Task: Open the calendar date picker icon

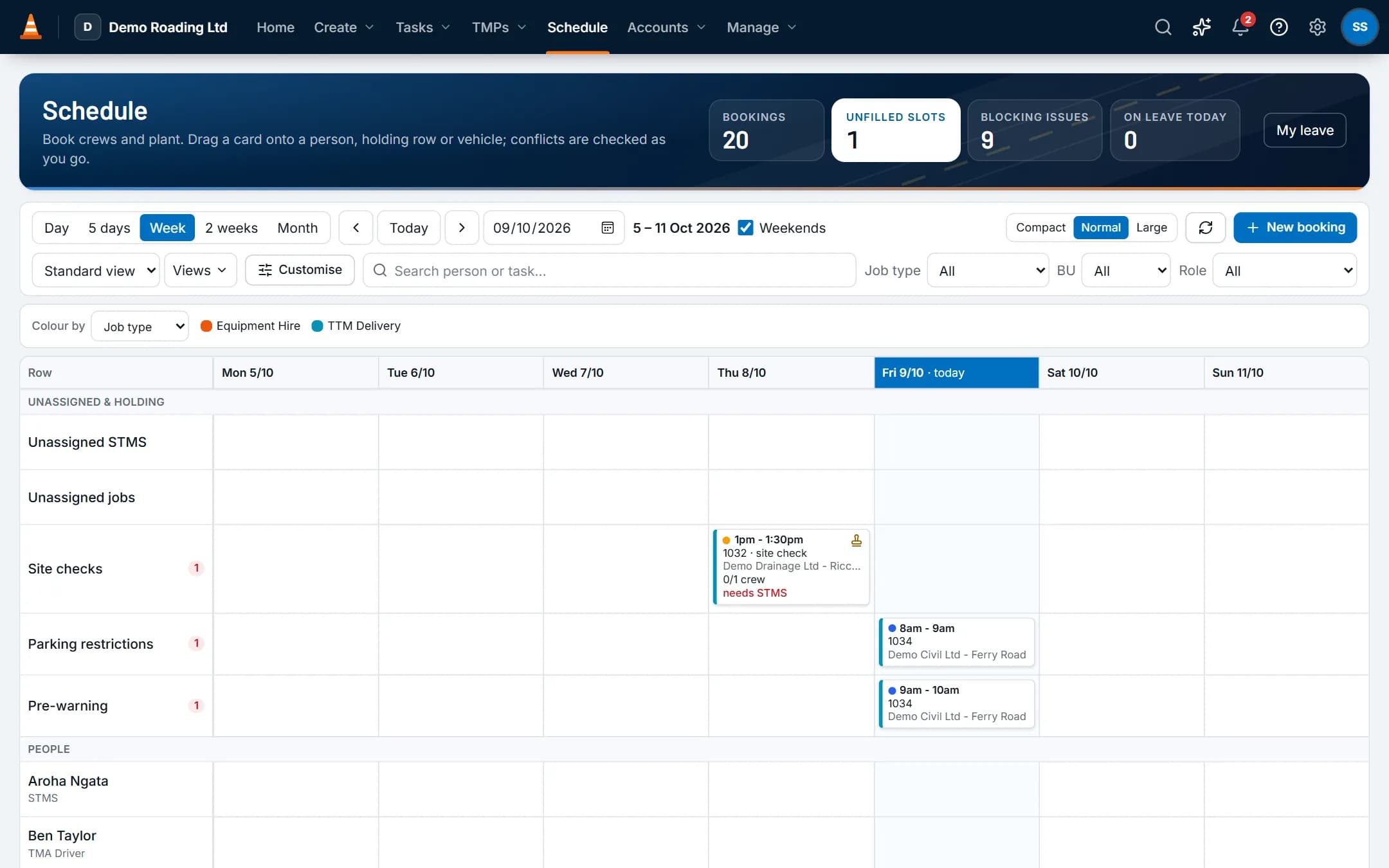Action: [607, 228]
